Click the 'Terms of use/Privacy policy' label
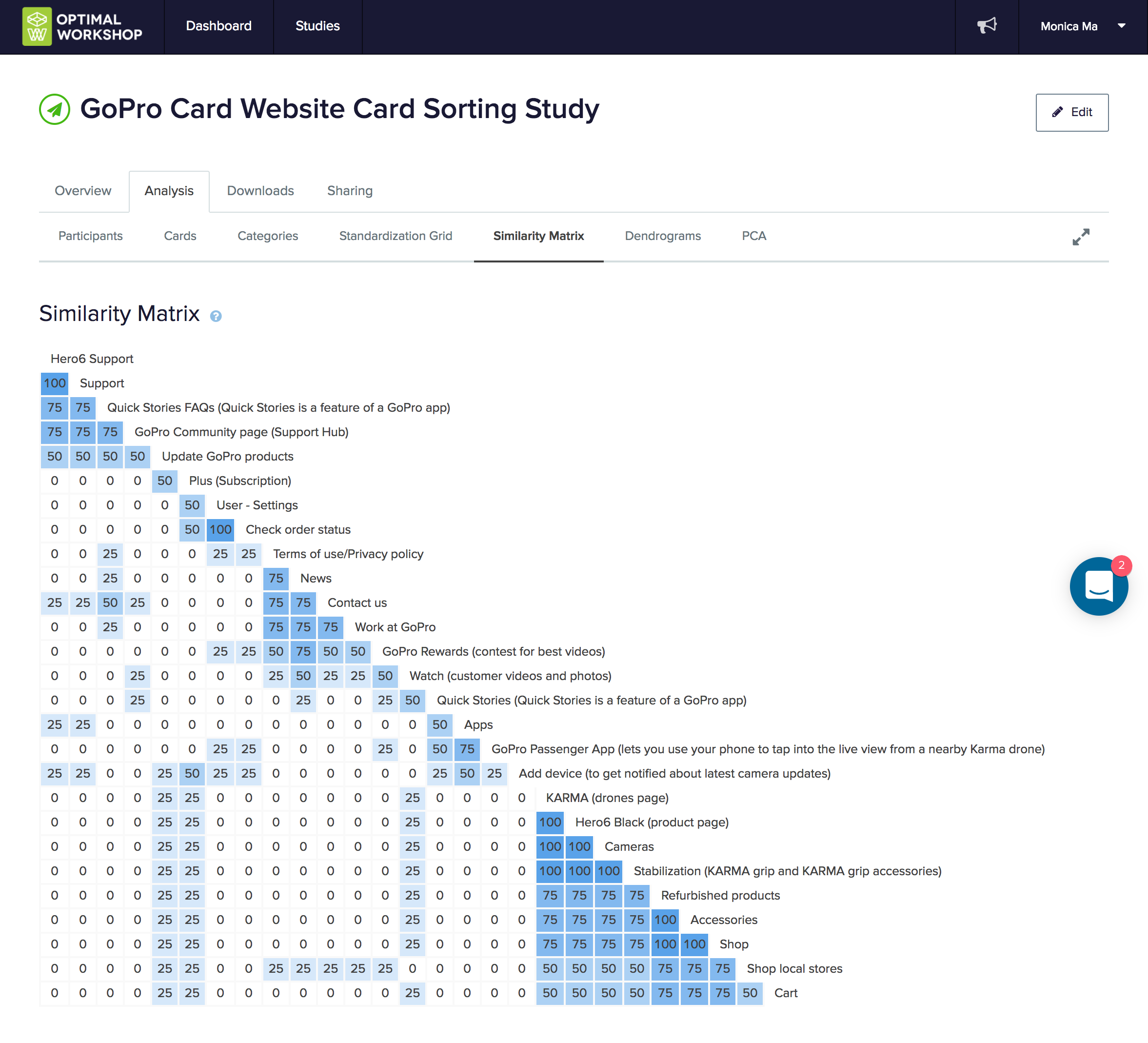 pyautogui.click(x=349, y=554)
